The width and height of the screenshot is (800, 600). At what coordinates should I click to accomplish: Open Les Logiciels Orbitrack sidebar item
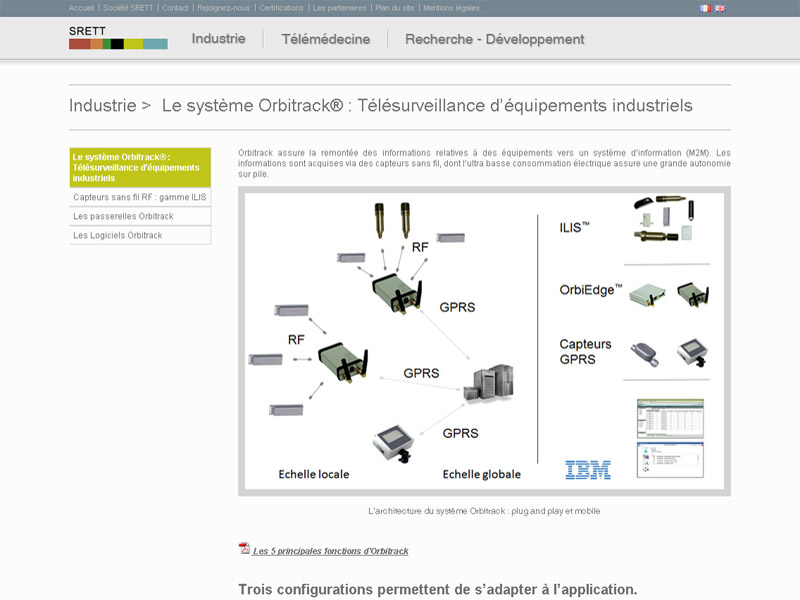tap(140, 235)
